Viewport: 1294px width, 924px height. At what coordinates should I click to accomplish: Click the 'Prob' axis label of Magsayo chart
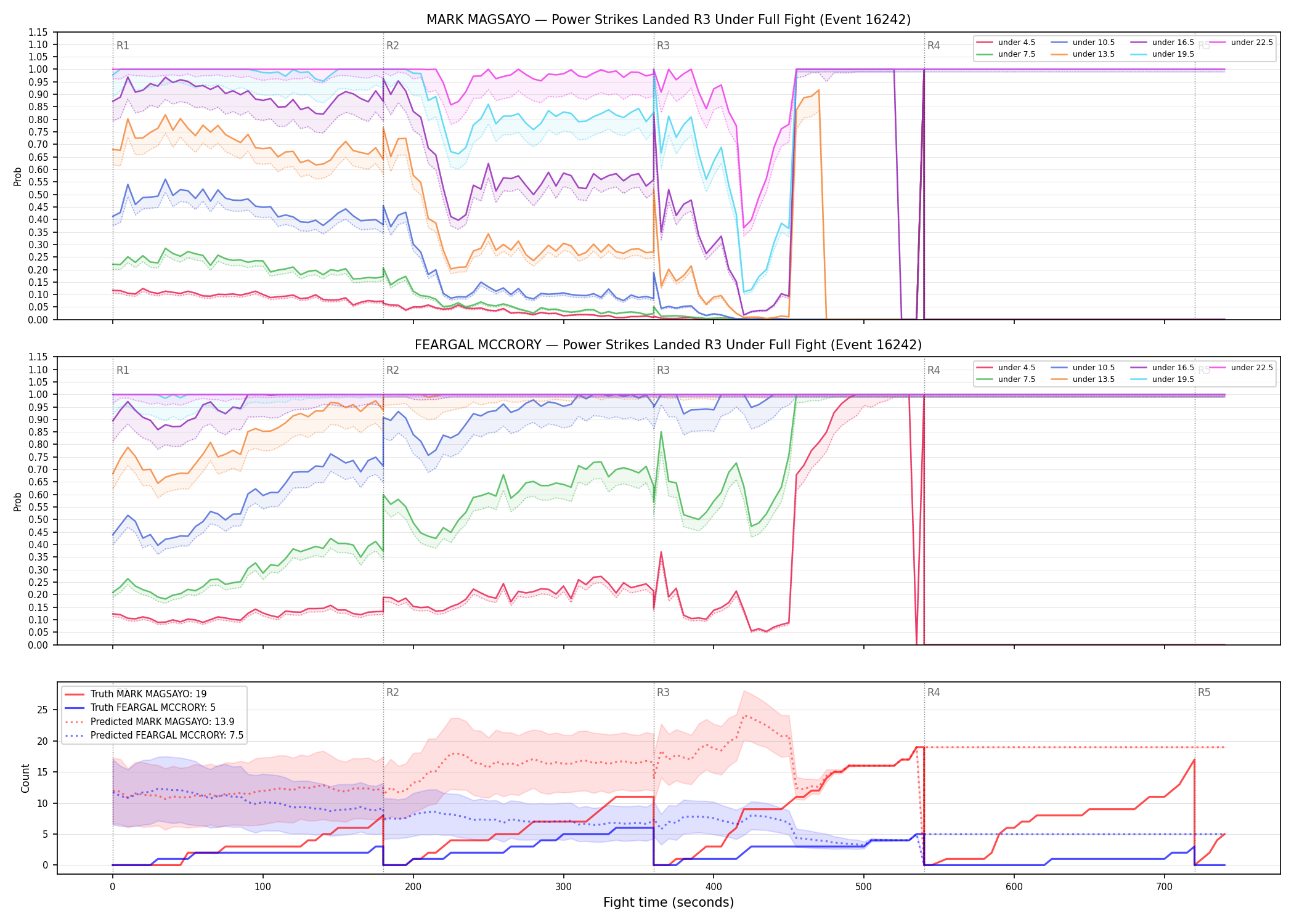click(x=18, y=176)
